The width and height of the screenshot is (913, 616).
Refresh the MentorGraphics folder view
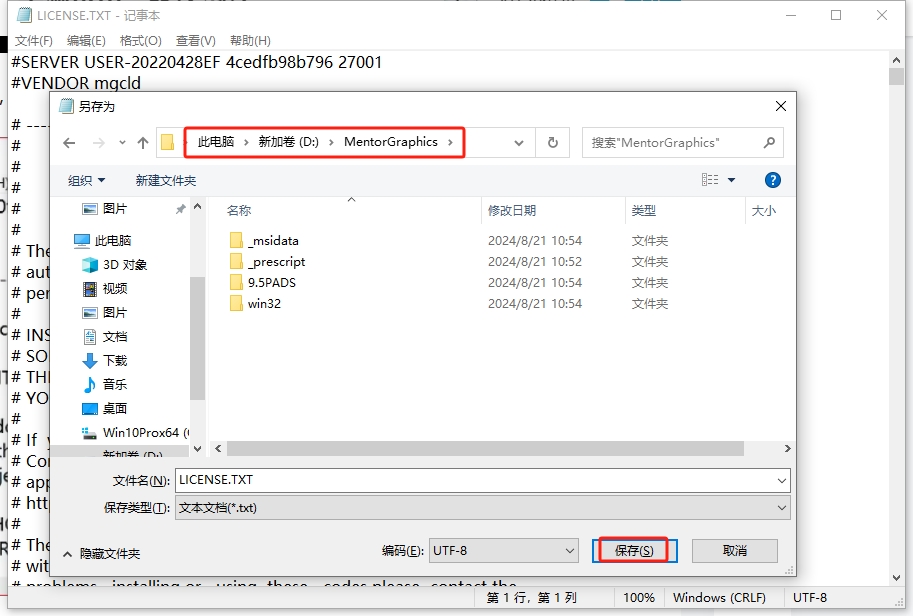[x=553, y=143]
